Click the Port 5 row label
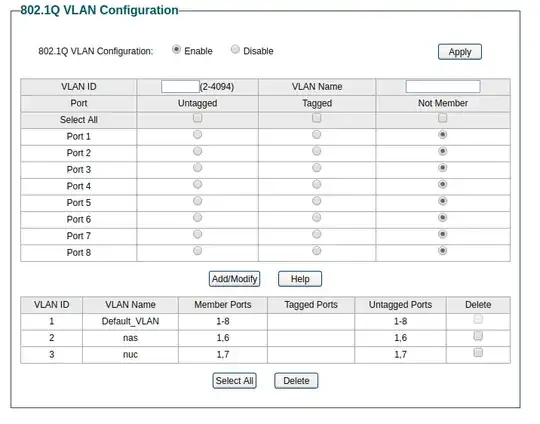The image size is (540, 424). pos(79,203)
